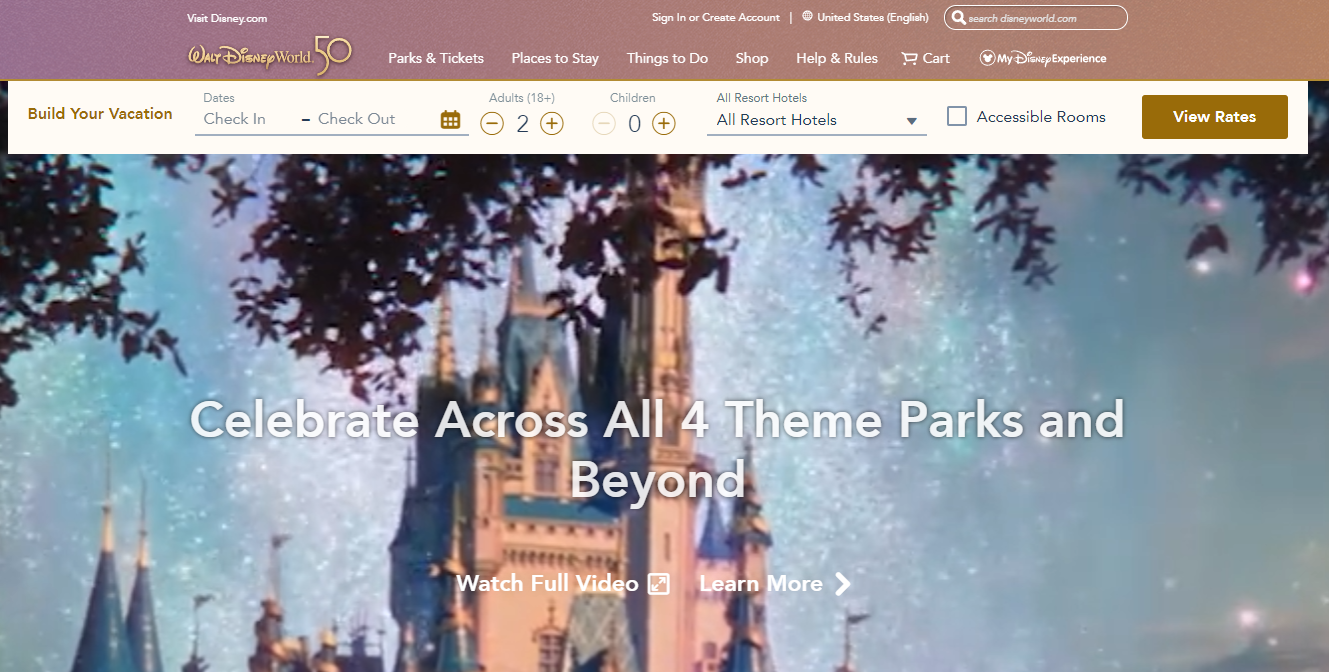
Task: Open the Things to Do menu
Action: coord(667,58)
